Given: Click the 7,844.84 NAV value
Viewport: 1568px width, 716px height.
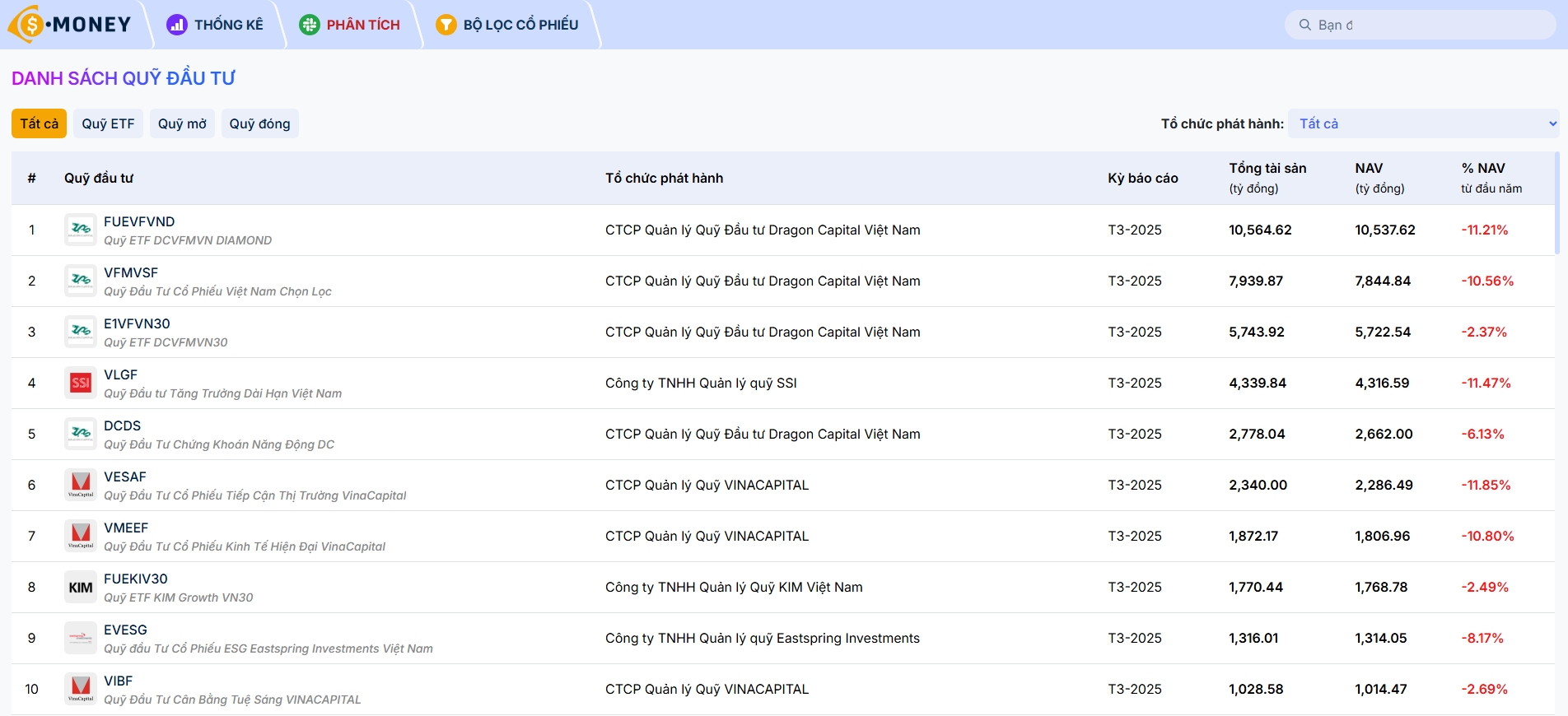Looking at the screenshot, I should (x=1383, y=281).
